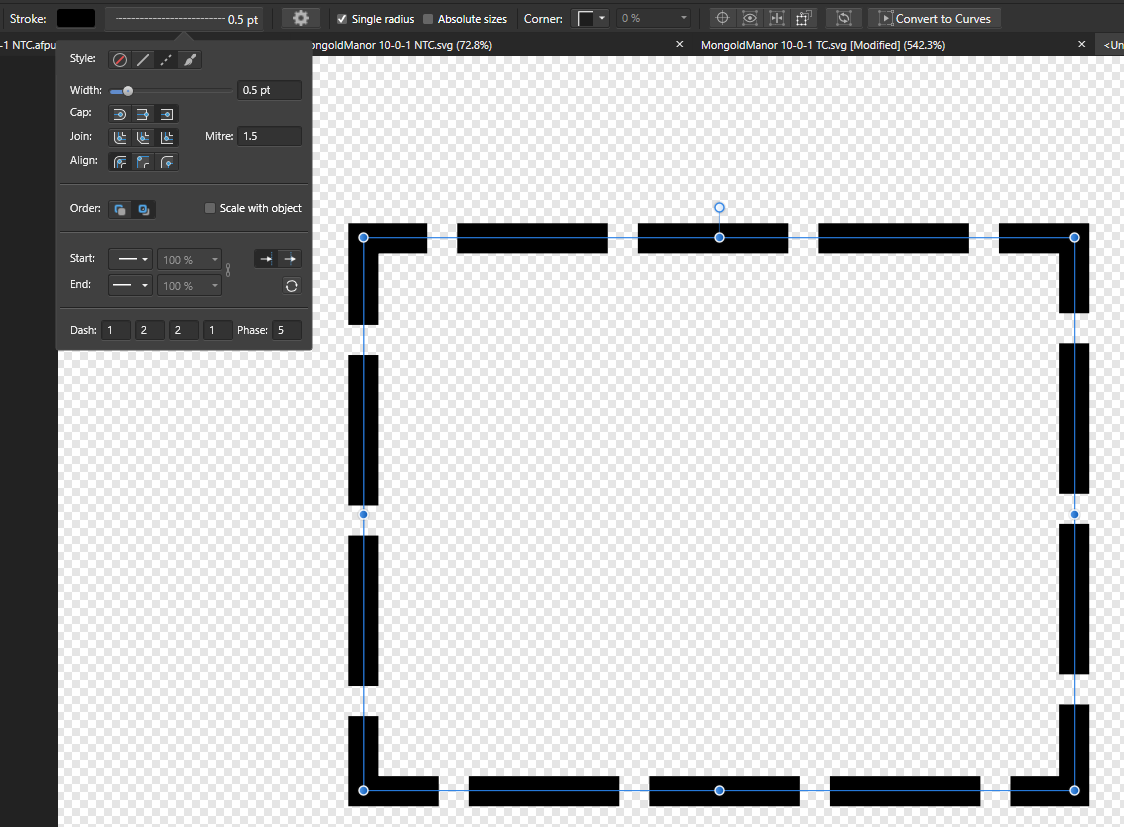Click the black Stroke color swatch

[76, 19]
